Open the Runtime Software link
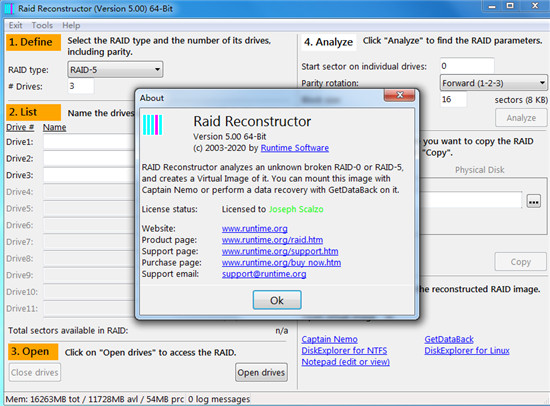The width and height of the screenshot is (550, 406). pos(295,148)
